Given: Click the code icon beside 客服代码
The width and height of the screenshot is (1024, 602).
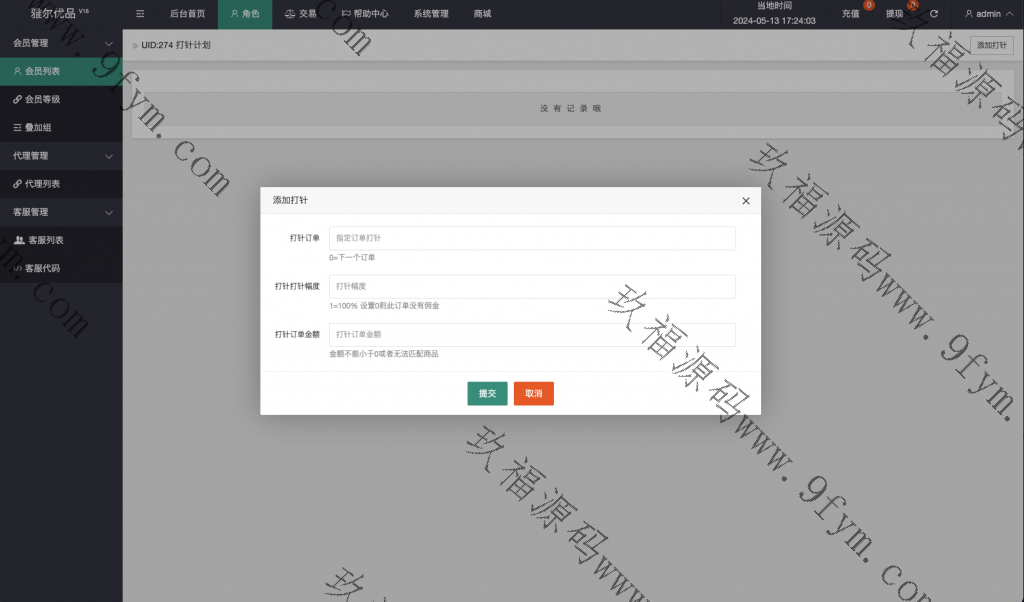Looking at the screenshot, I should click(x=17, y=268).
